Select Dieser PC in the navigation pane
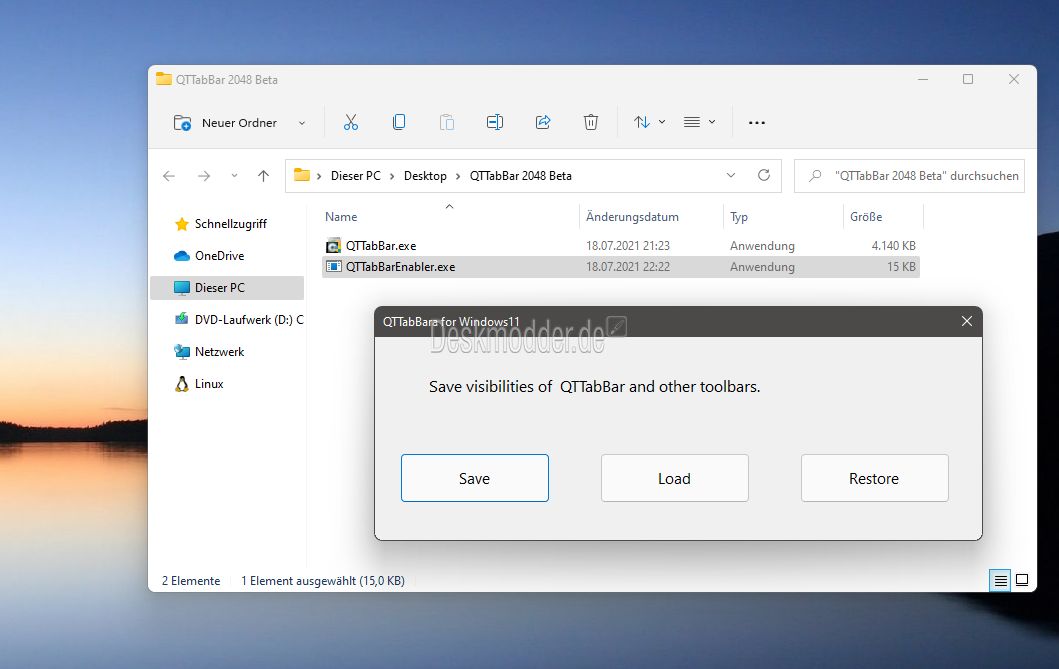 coord(227,288)
